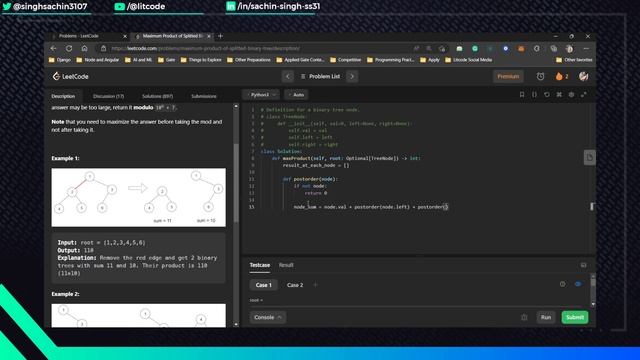The height and width of the screenshot is (360, 640).
Task: Open the browser profile avatar icon
Action: [569, 49]
